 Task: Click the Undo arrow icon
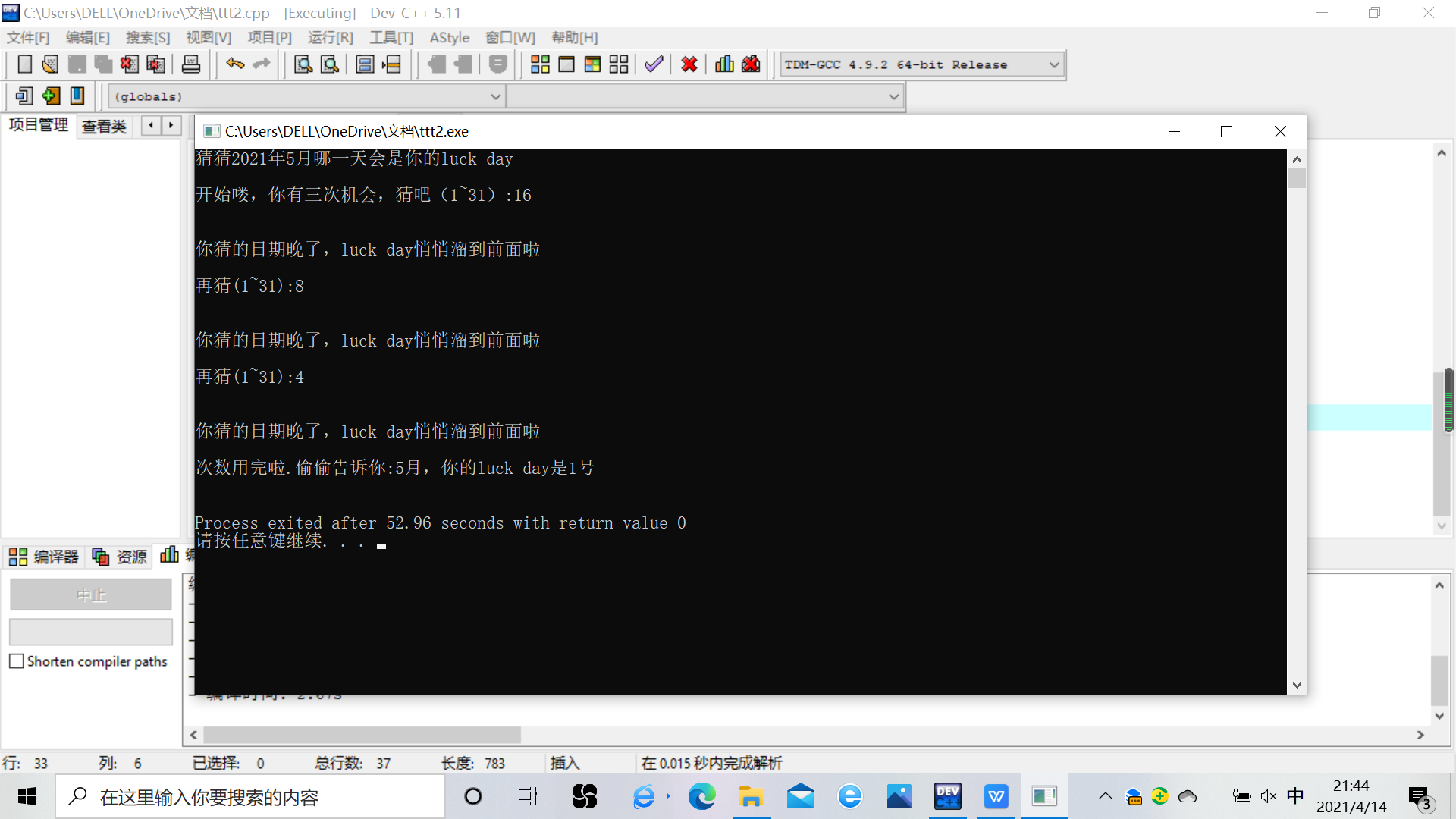pyautogui.click(x=235, y=64)
